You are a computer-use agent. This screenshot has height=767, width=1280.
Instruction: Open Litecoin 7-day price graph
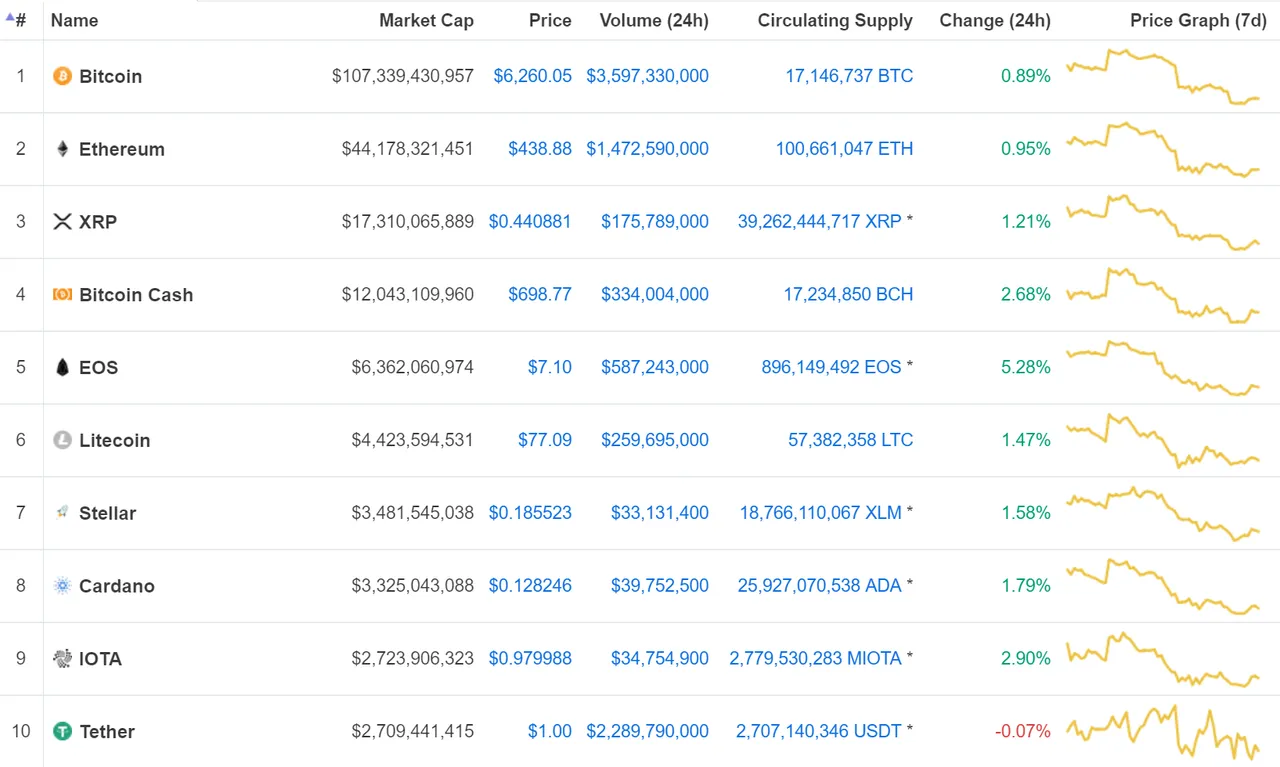pyautogui.click(x=1164, y=440)
